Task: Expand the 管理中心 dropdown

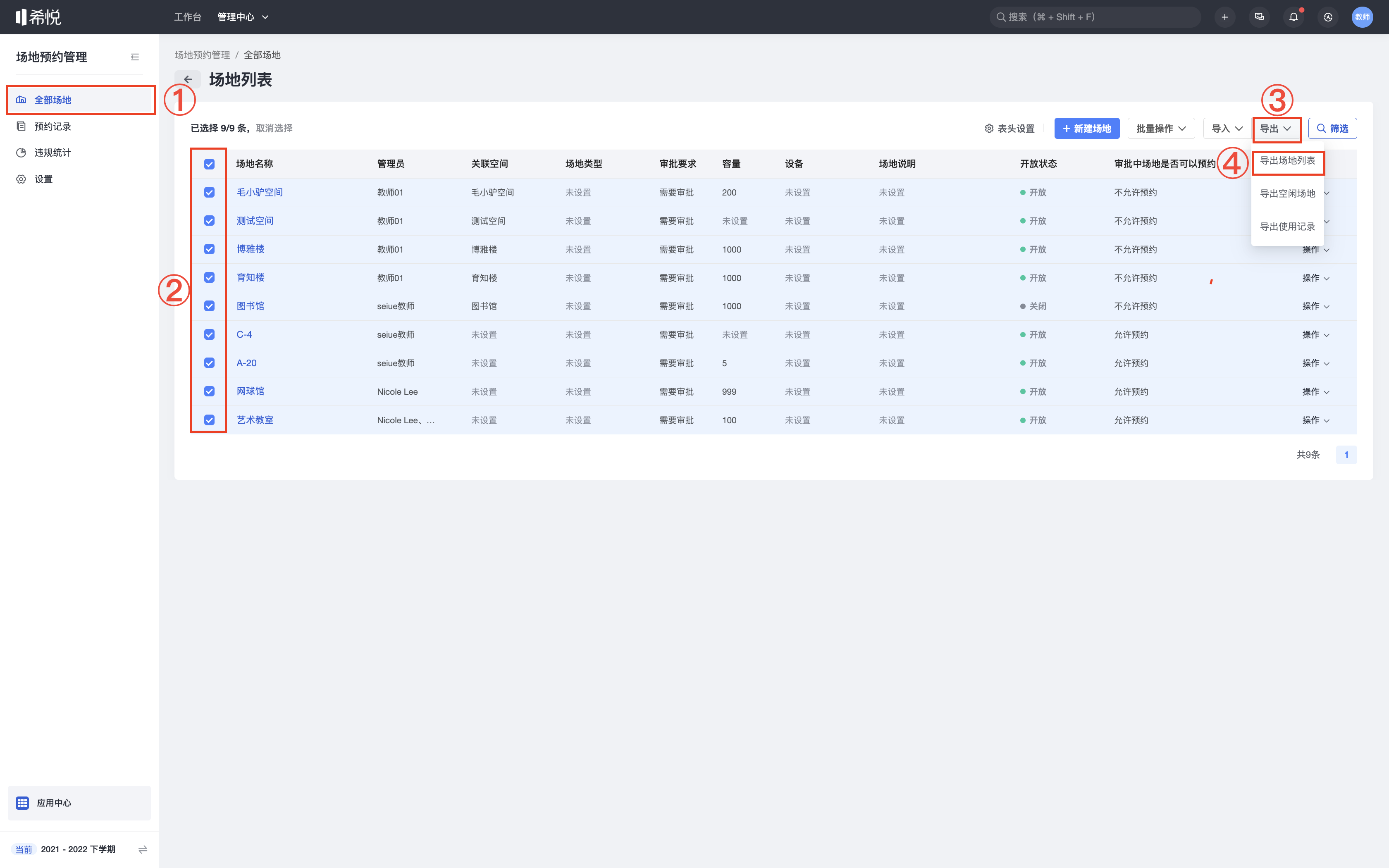Action: pyautogui.click(x=243, y=17)
